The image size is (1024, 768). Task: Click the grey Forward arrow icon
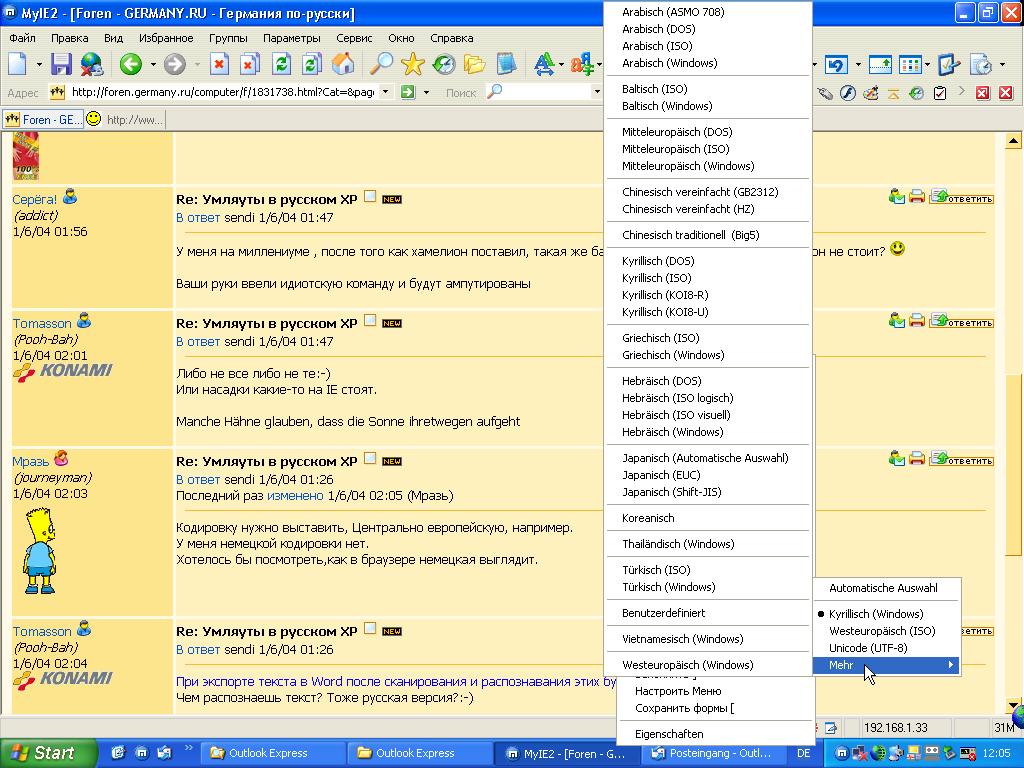coord(174,64)
